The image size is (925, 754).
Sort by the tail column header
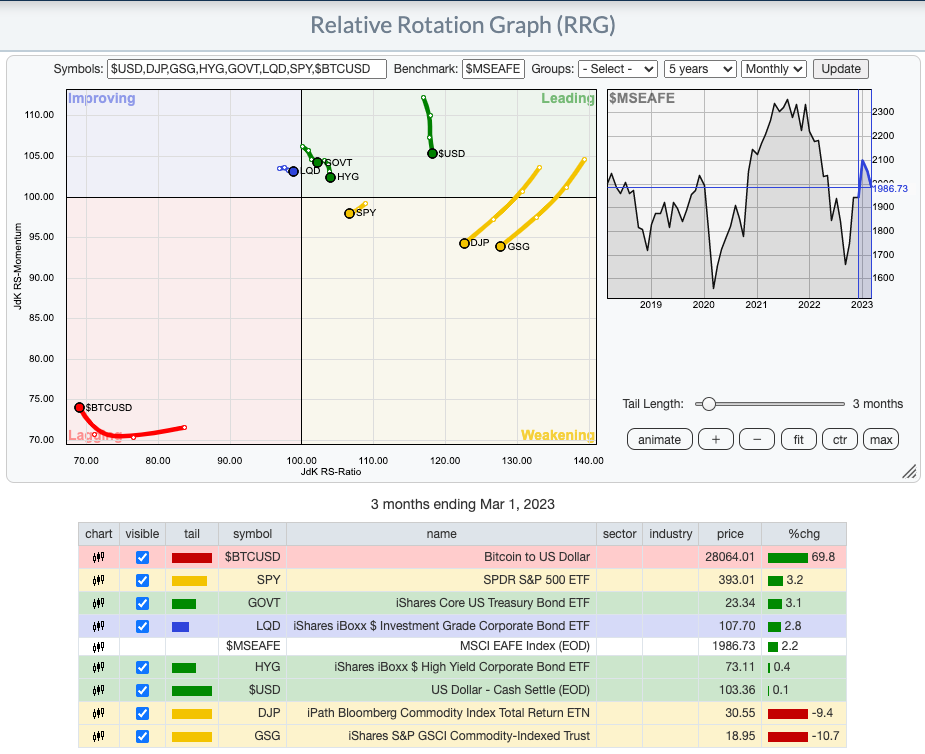(192, 534)
